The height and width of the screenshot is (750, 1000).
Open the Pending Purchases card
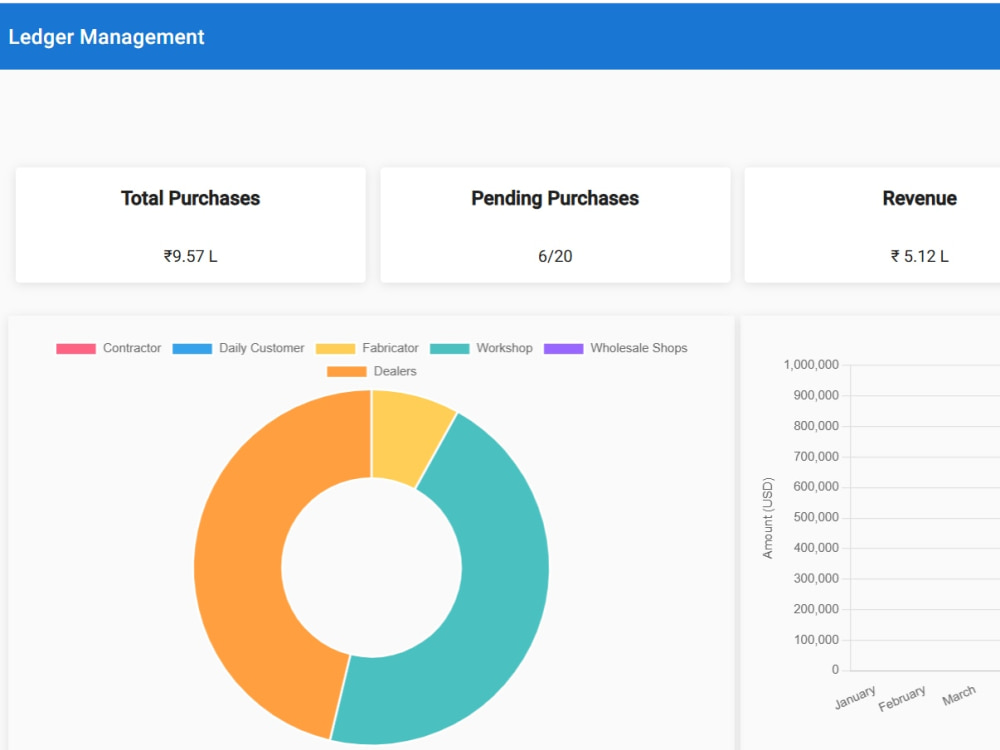[x=555, y=225]
